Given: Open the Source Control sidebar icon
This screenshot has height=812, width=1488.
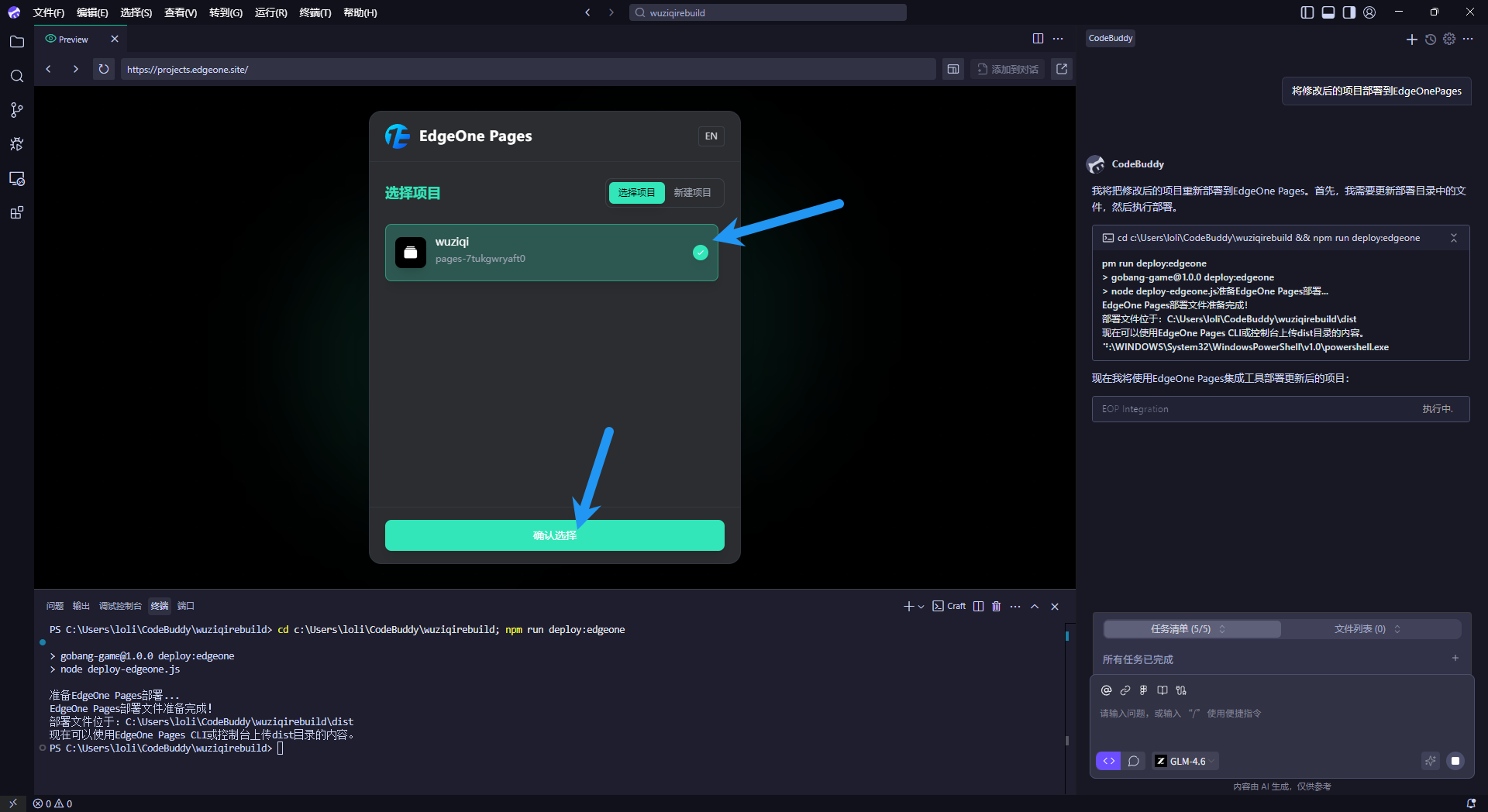Looking at the screenshot, I should [x=16, y=110].
